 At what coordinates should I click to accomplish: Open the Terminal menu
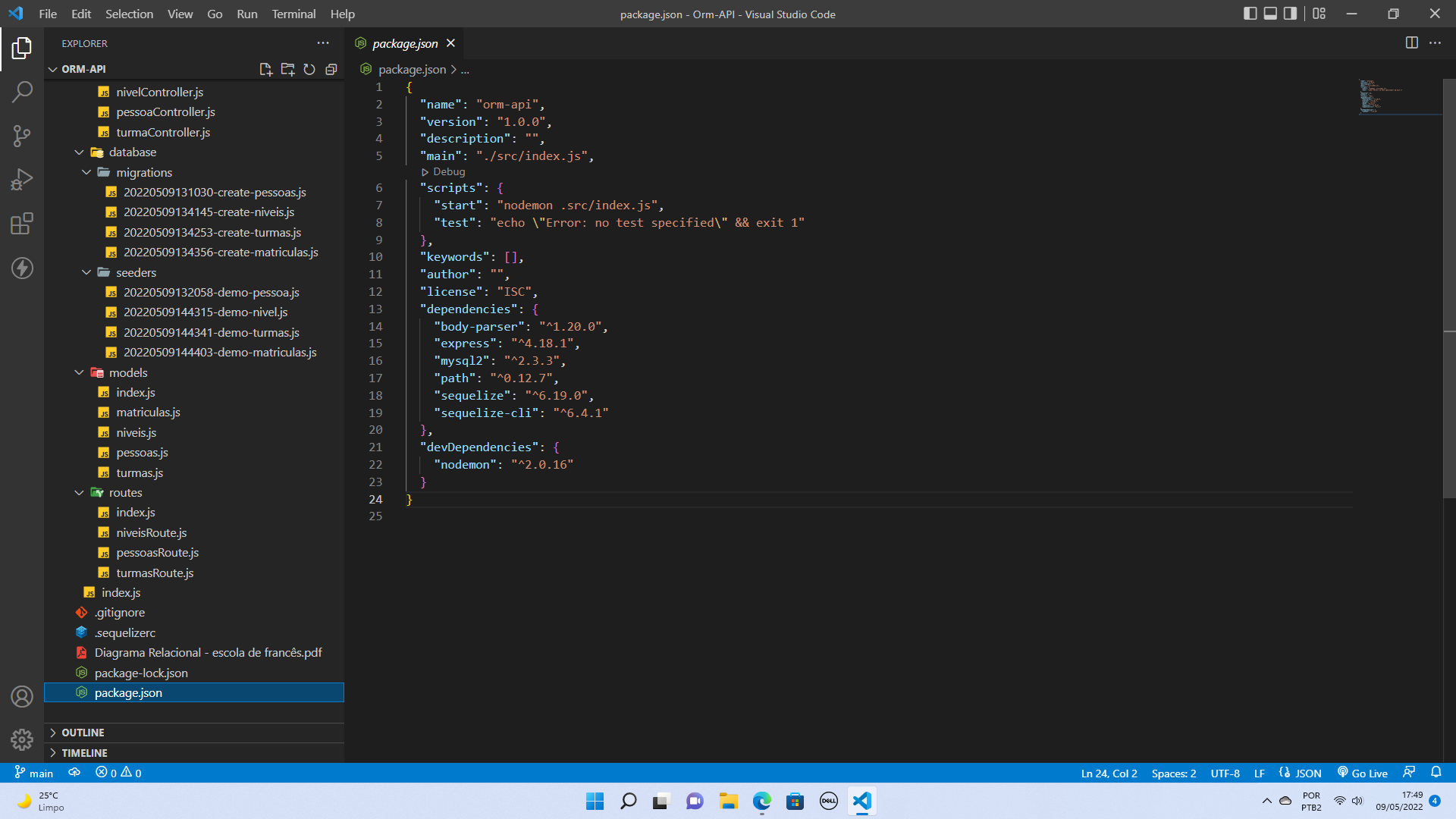(293, 14)
